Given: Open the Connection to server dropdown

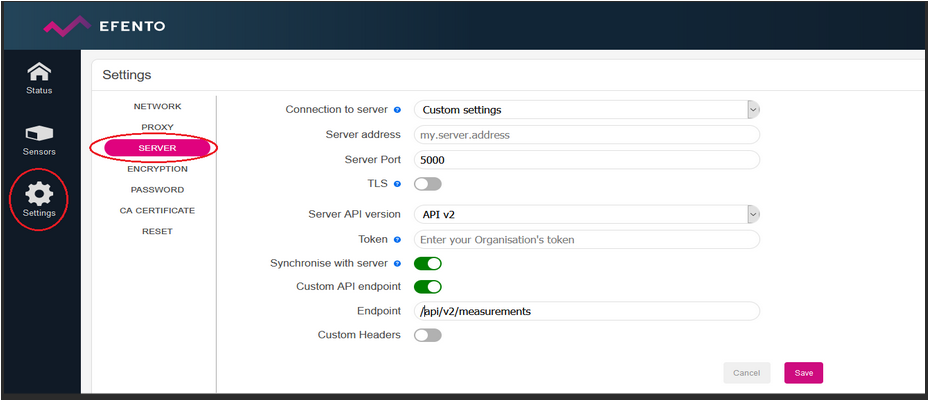Looking at the screenshot, I should coord(587,110).
